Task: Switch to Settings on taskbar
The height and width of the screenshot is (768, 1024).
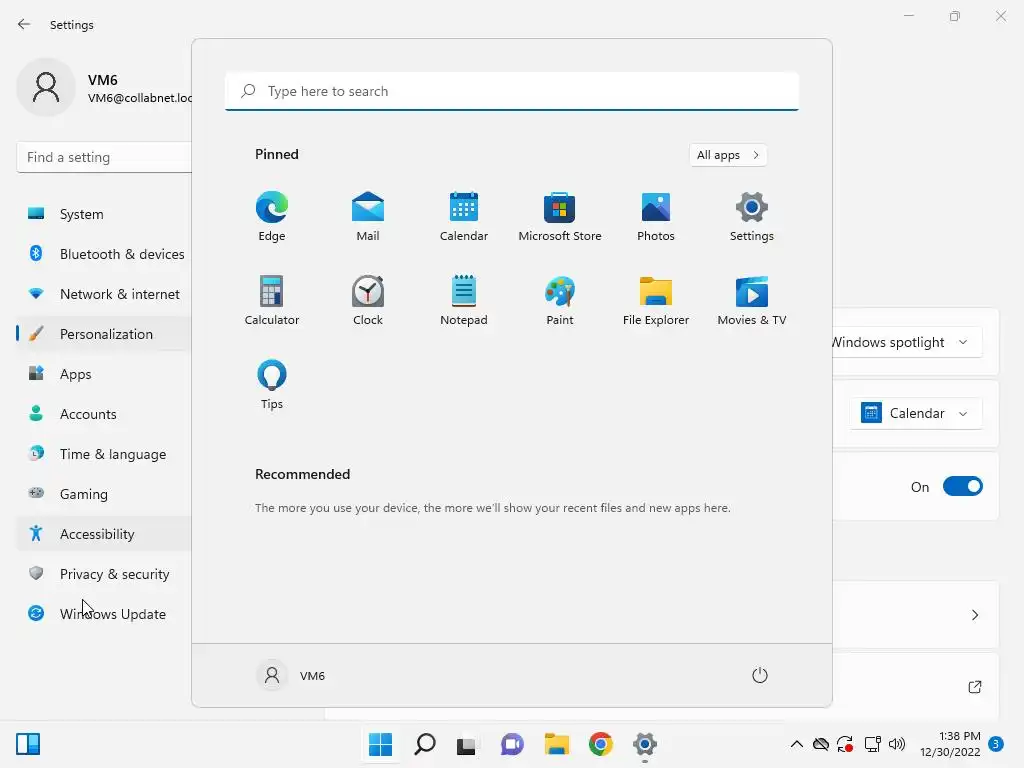Action: 645,744
